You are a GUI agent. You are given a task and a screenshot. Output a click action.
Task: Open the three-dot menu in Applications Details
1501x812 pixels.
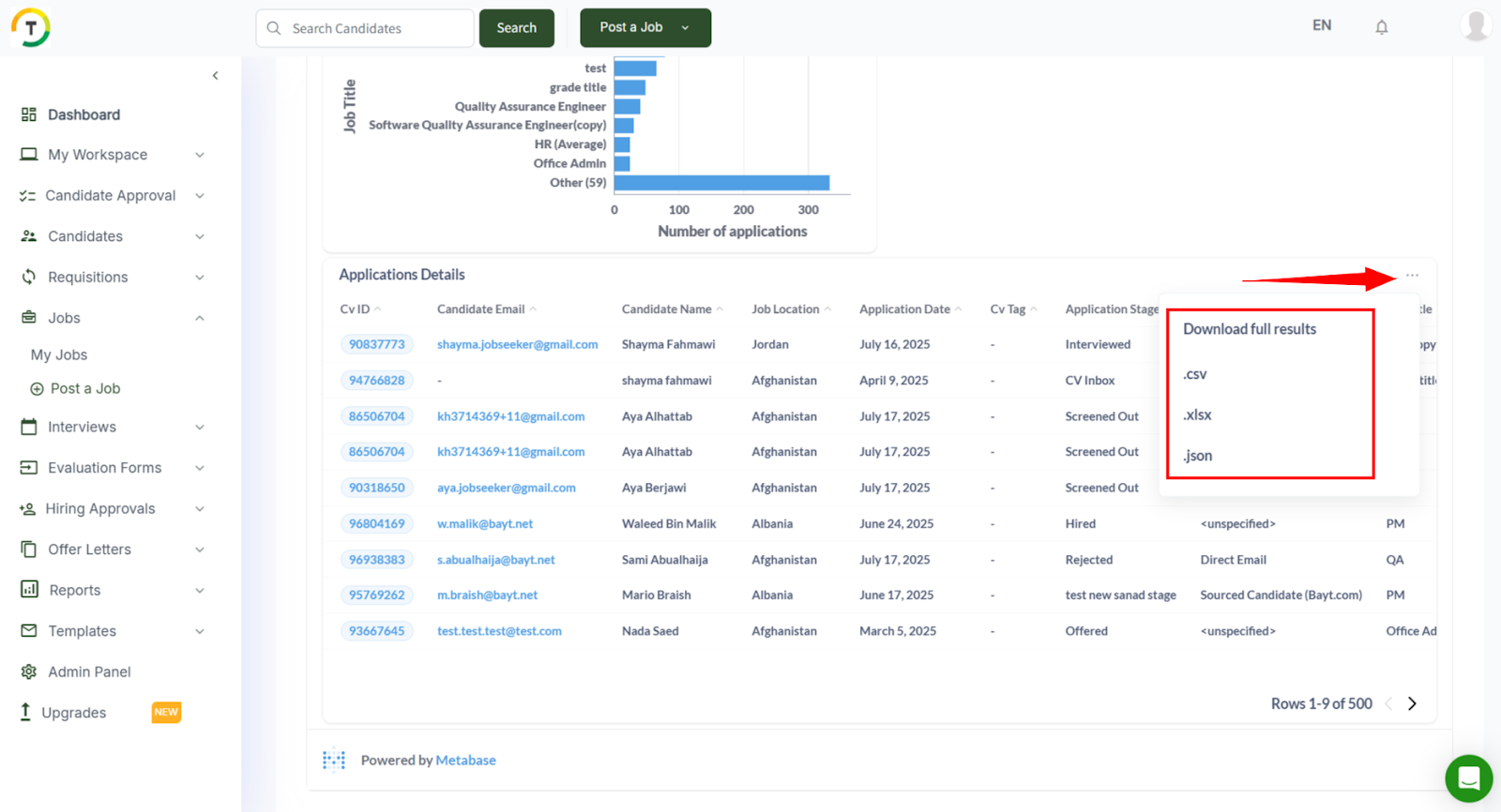1412,276
